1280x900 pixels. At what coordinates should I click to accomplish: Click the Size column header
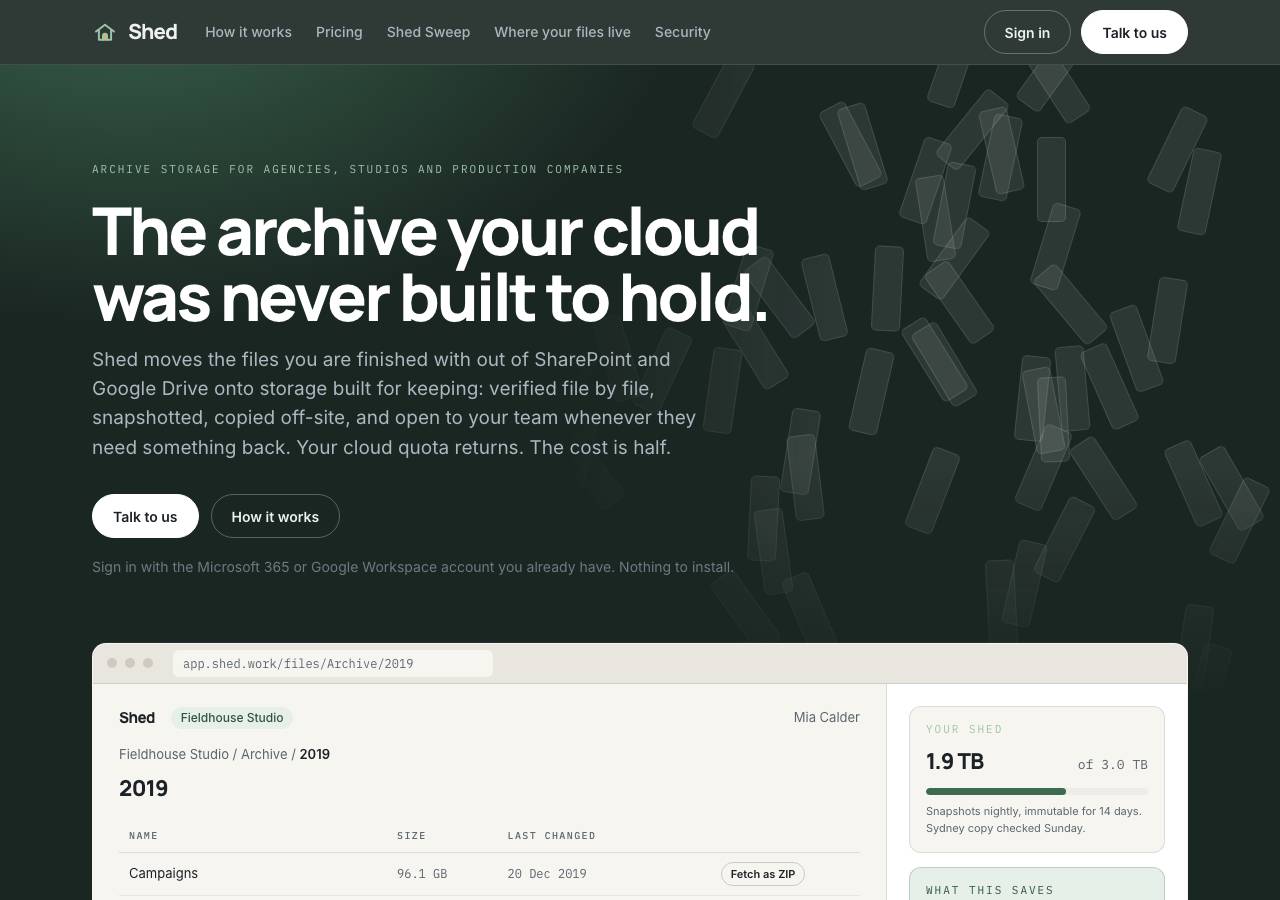pos(411,836)
